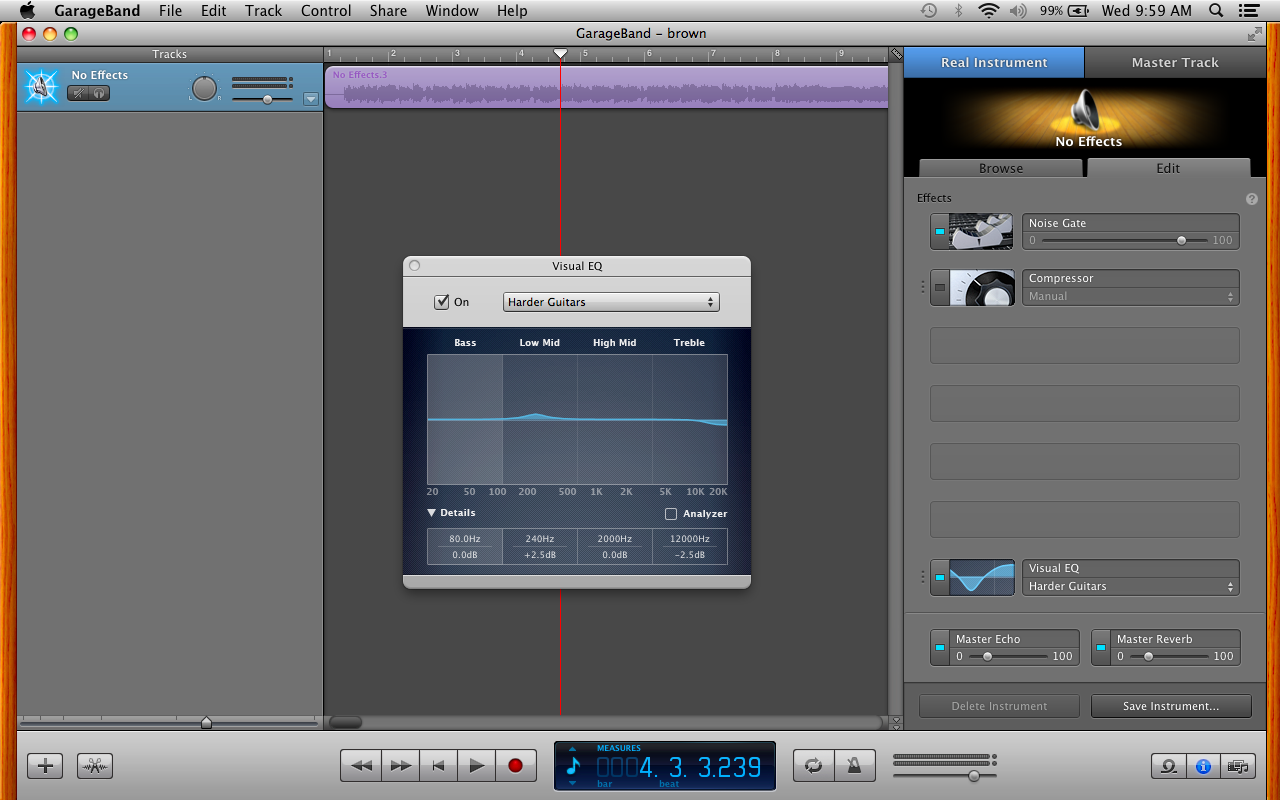Image resolution: width=1280 pixels, height=800 pixels.
Task: Toggle the track info panel icon
Action: point(1203,766)
